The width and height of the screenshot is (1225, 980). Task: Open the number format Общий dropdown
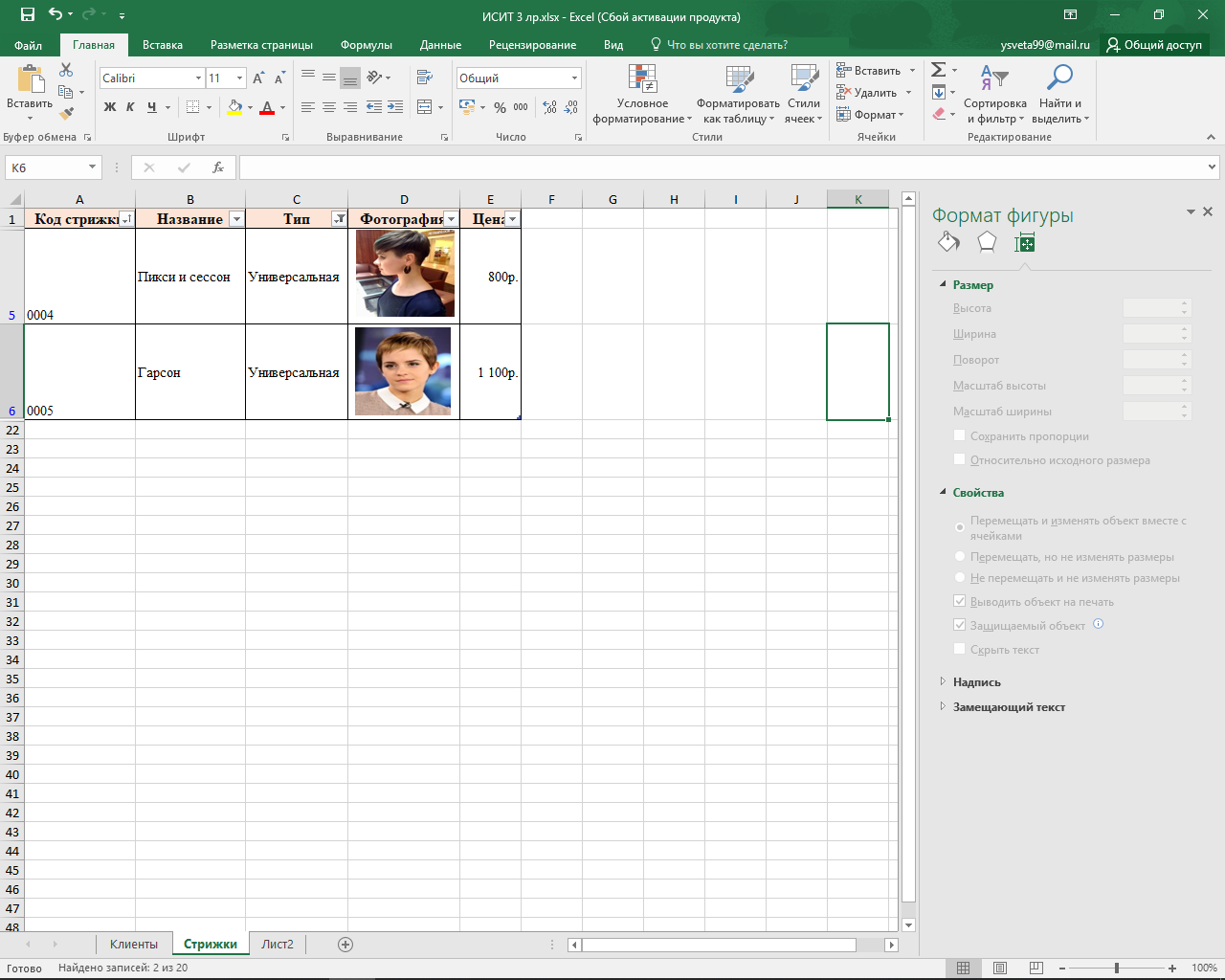tap(574, 78)
